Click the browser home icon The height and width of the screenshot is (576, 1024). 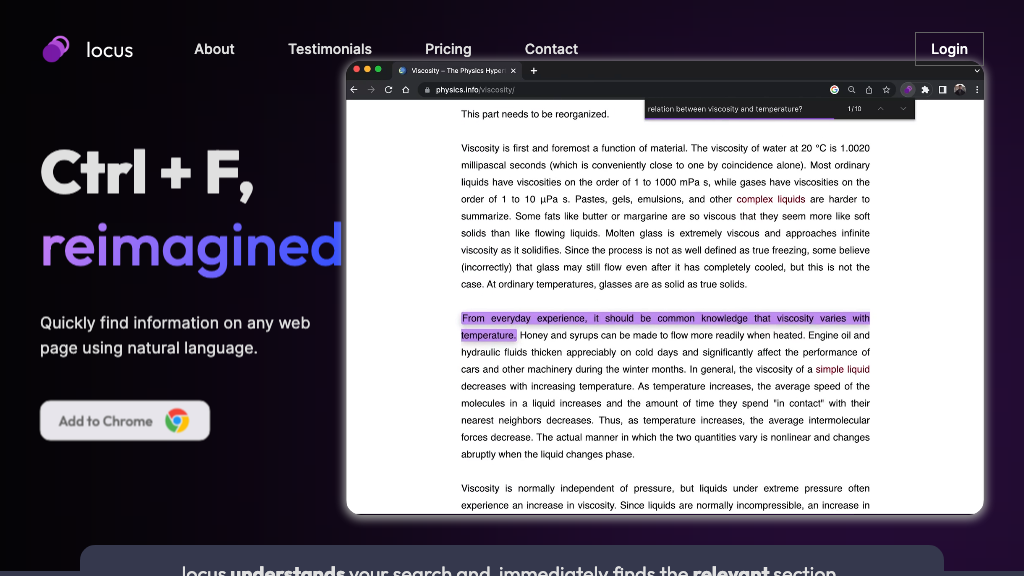405,90
